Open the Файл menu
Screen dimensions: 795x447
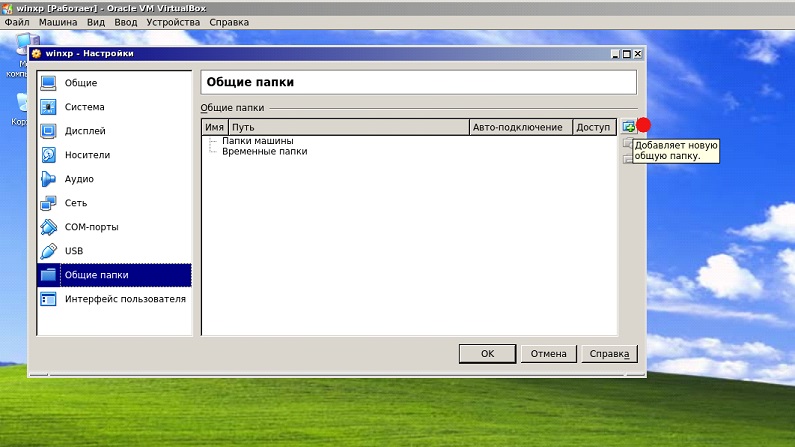pos(17,21)
